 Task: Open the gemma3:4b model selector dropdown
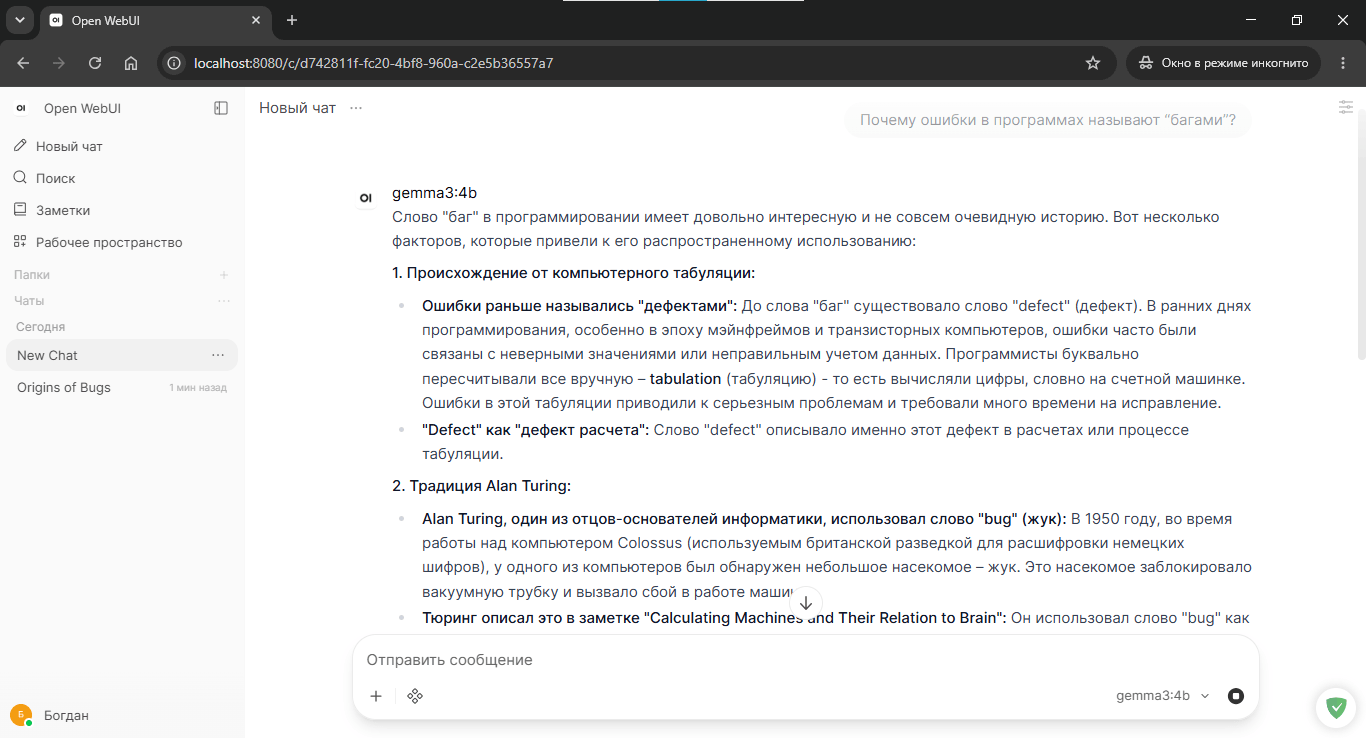click(x=1163, y=696)
